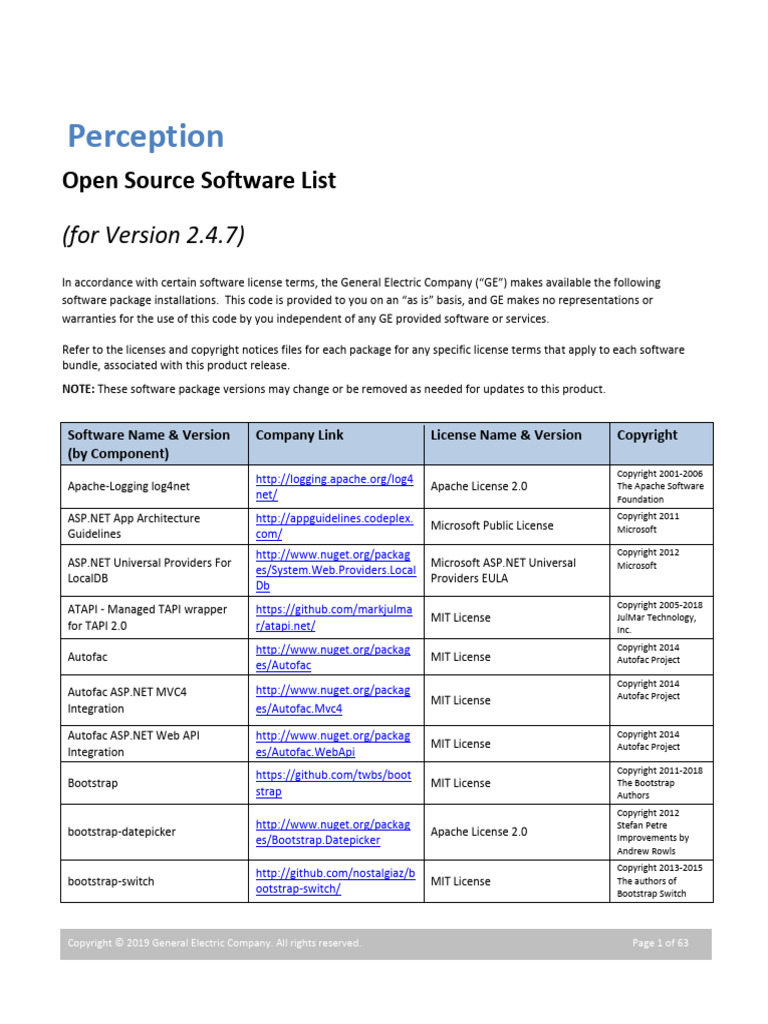Click the footer 'Page 1 of 63'
The height and width of the screenshot is (1024, 768).
click(660, 943)
